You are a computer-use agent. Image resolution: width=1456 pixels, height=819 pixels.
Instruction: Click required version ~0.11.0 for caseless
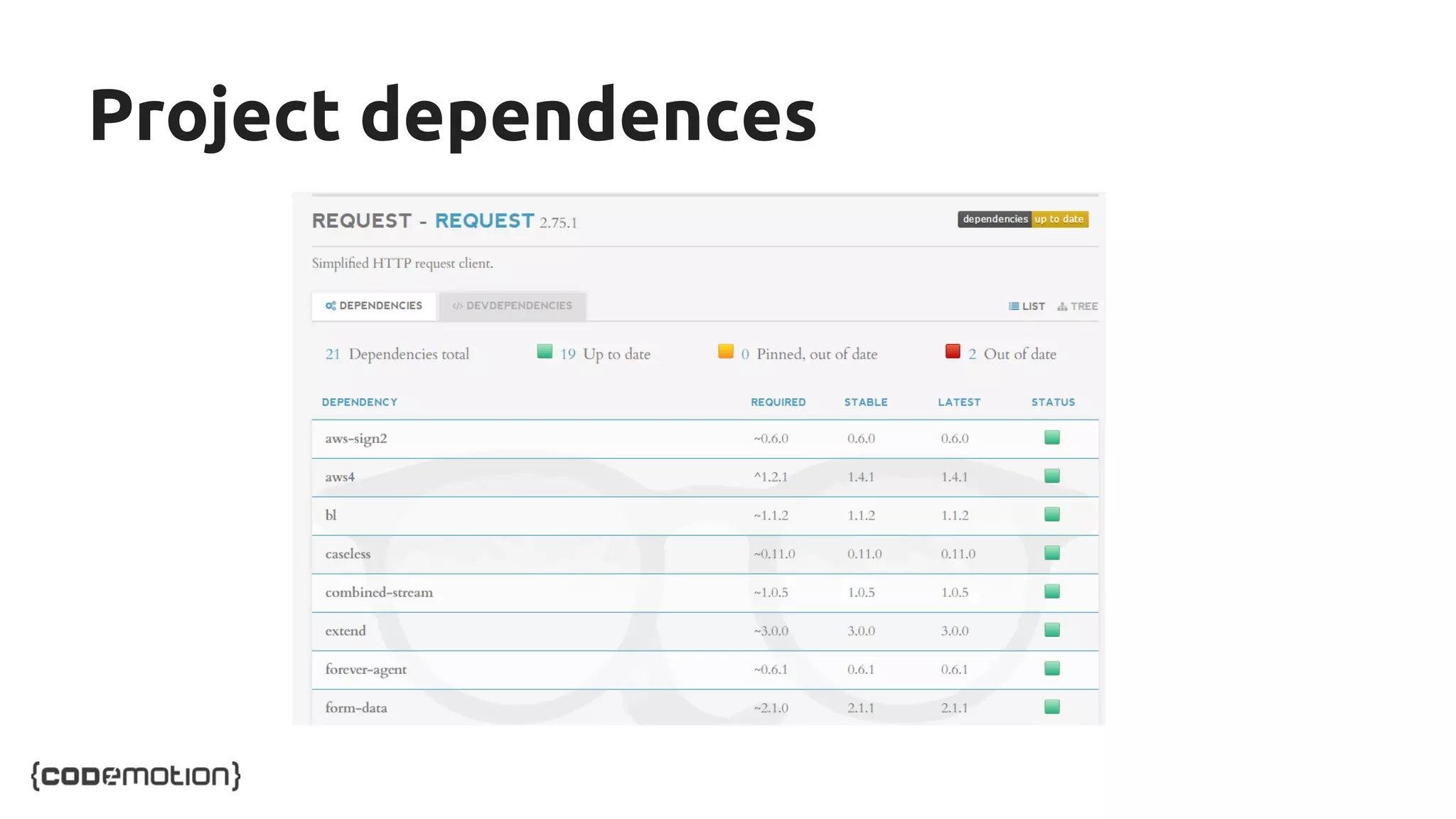(774, 554)
